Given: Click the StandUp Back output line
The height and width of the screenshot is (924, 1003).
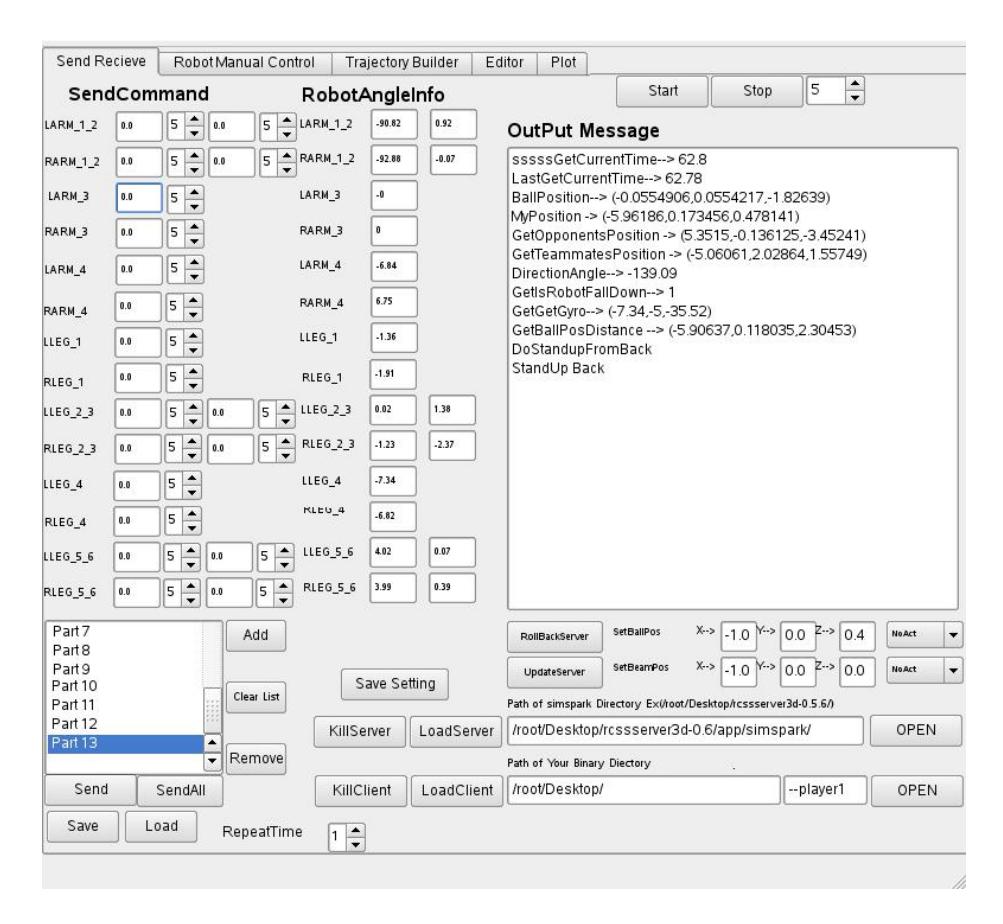Looking at the screenshot, I should click(558, 369).
